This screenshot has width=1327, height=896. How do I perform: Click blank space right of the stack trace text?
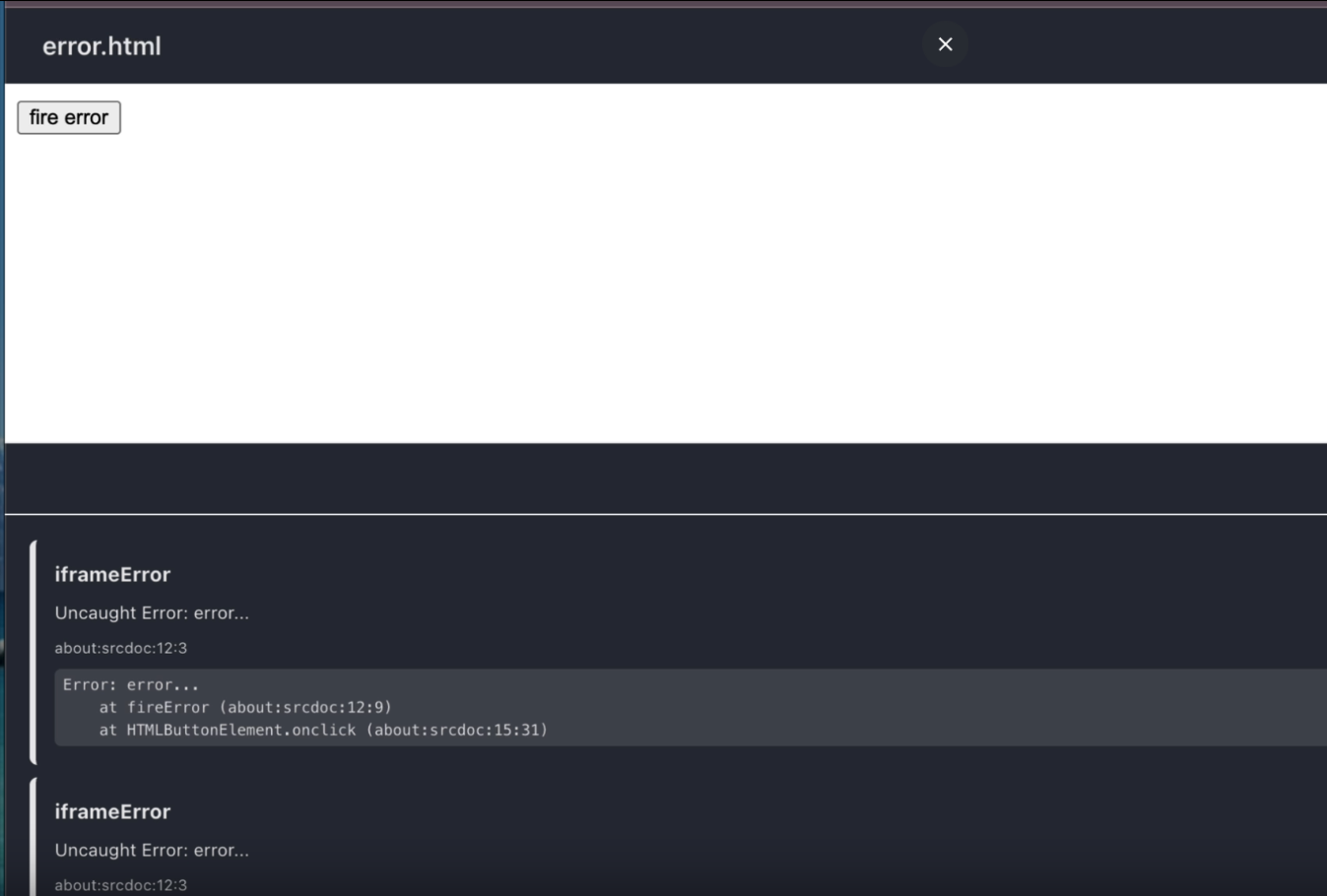tap(936, 707)
